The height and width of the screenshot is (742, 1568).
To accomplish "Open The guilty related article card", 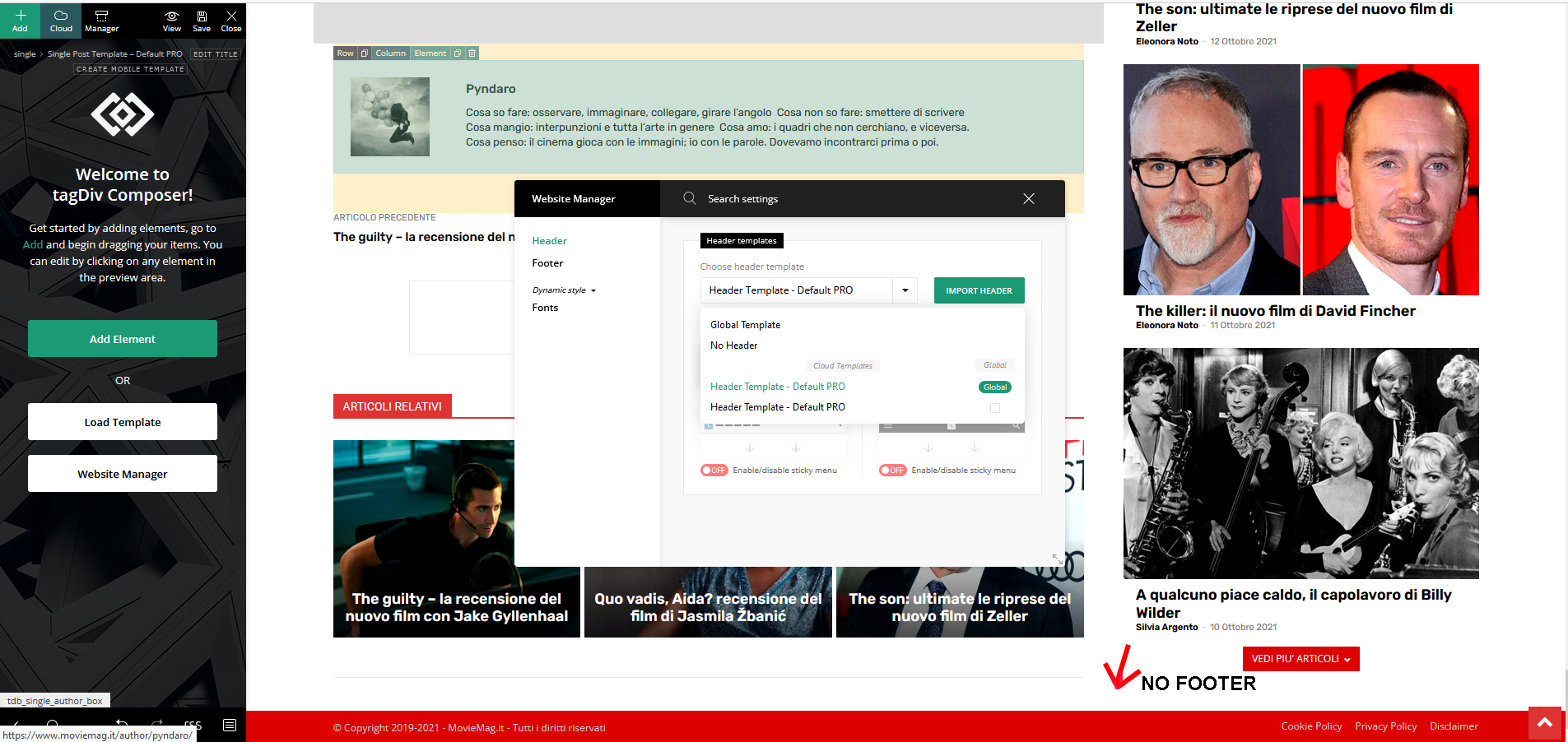I will pos(457,539).
